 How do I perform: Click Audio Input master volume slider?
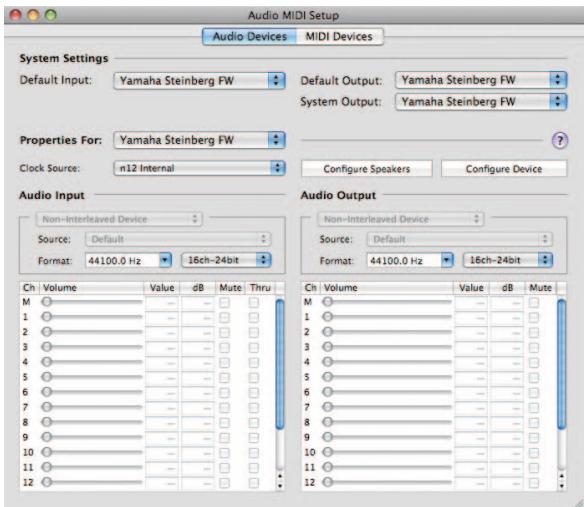point(92,301)
